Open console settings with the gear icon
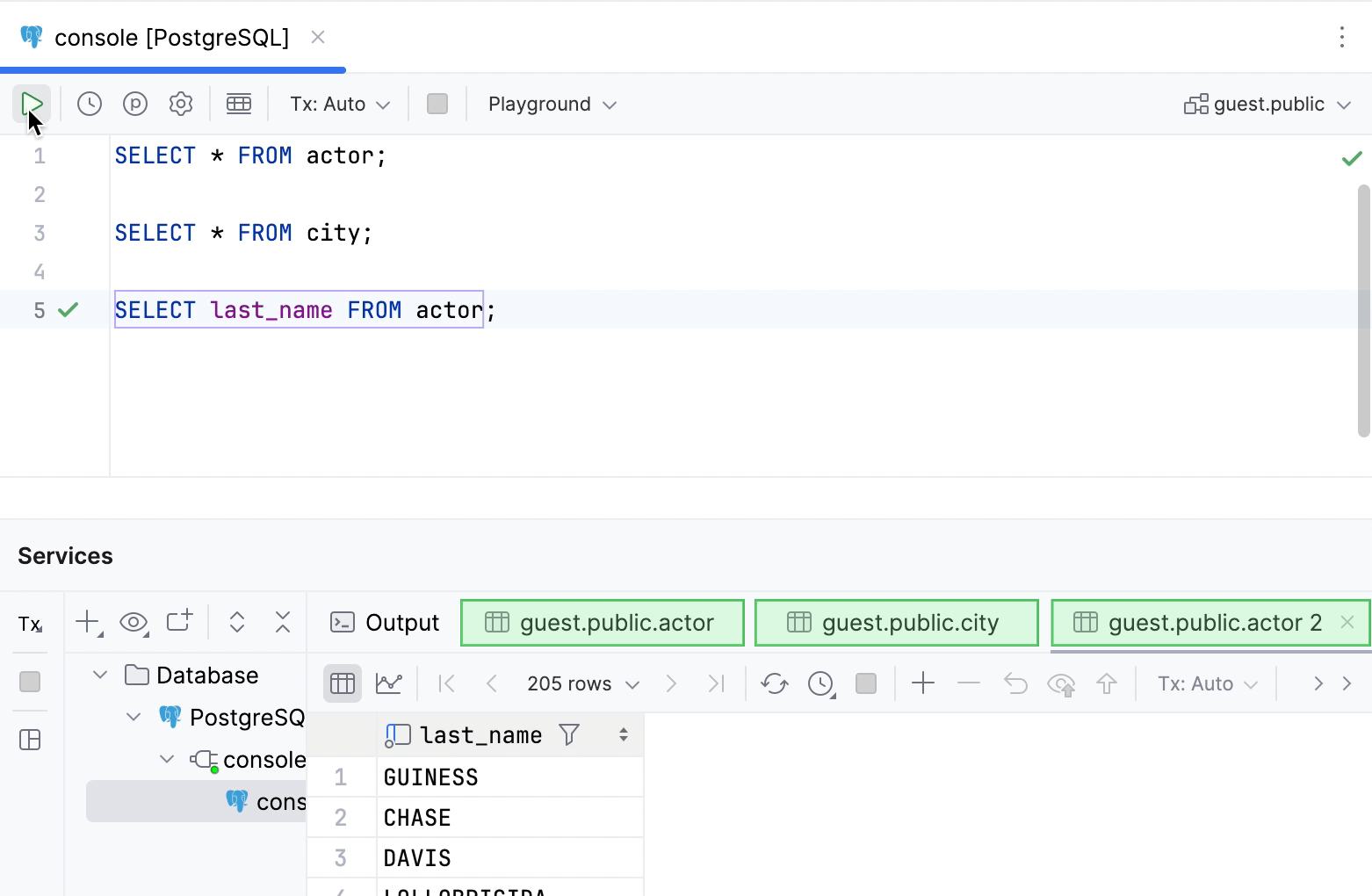1372x896 pixels. (181, 103)
